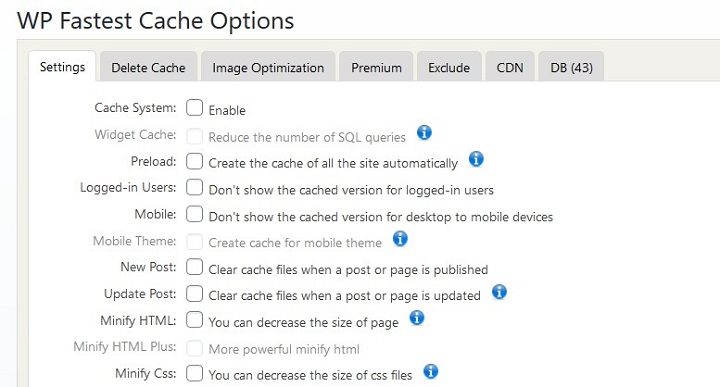Viewport: 720px width, 387px height.
Task: Select the Exclude tab
Action: 449,67
